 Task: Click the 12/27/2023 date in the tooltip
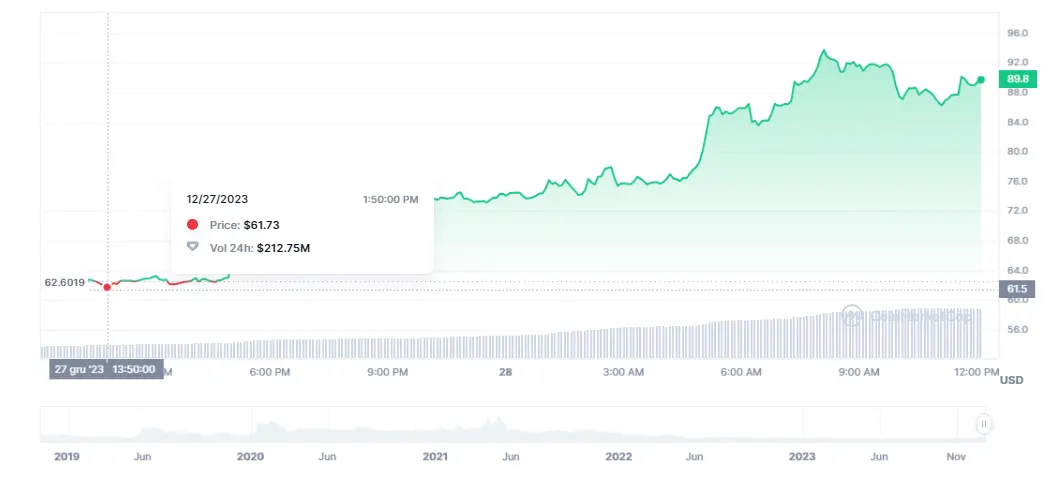217,199
